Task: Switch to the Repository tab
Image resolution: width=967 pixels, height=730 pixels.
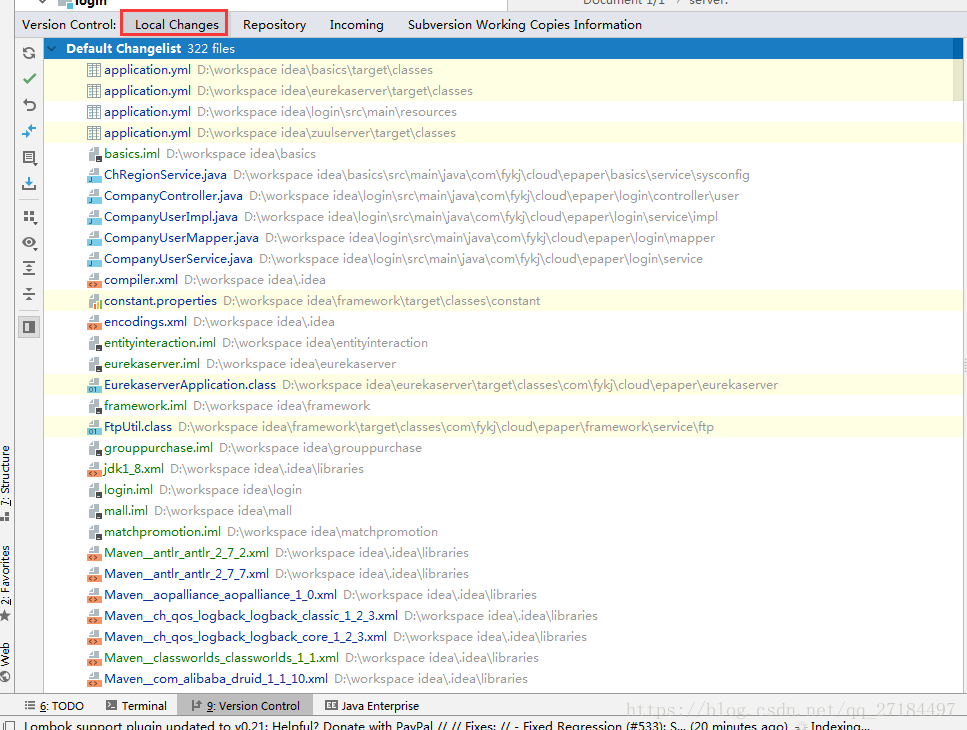Action: (x=273, y=24)
